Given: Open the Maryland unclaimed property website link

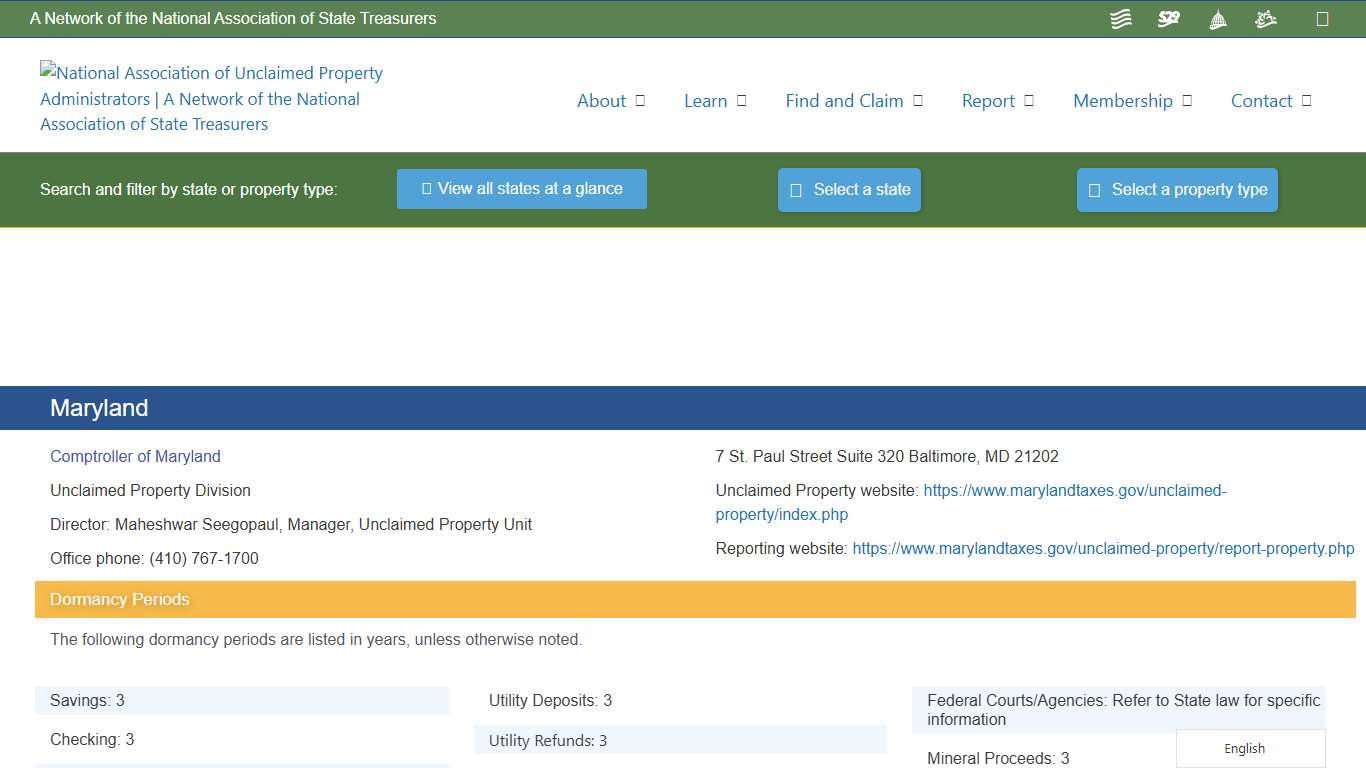Looking at the screenshot, I should (x=1075, y=490).
